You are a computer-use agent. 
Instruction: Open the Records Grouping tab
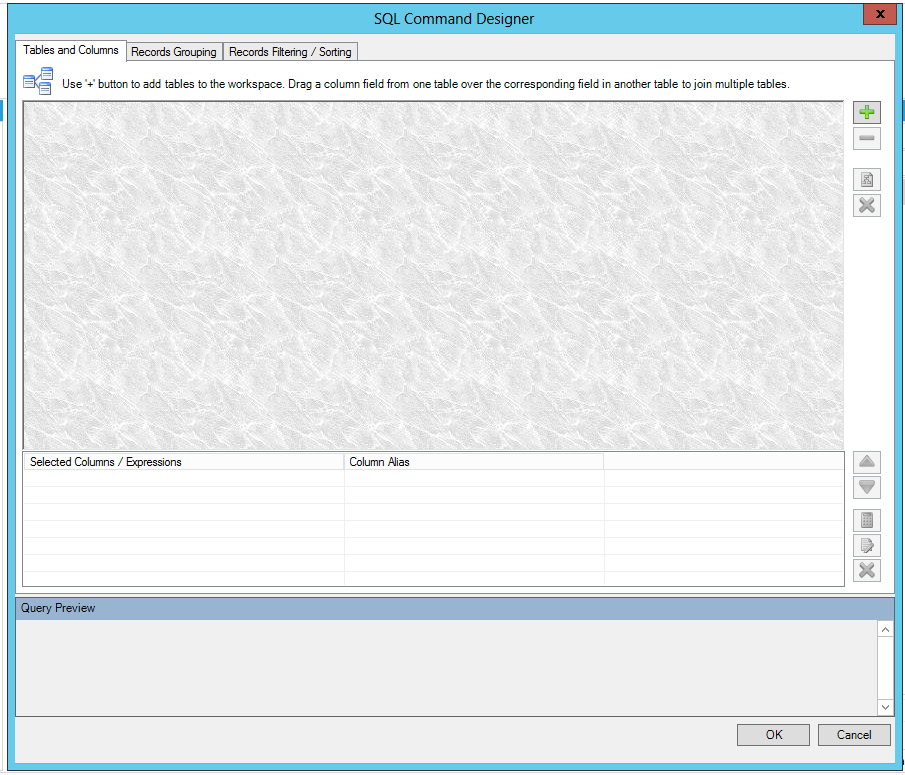(x=174, y=52)
